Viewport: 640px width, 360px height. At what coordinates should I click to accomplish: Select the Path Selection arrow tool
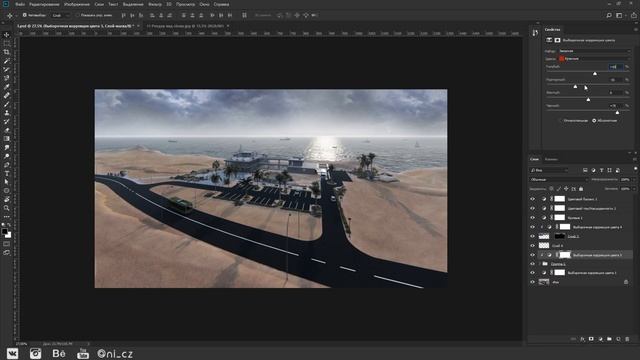pos(7,182)
